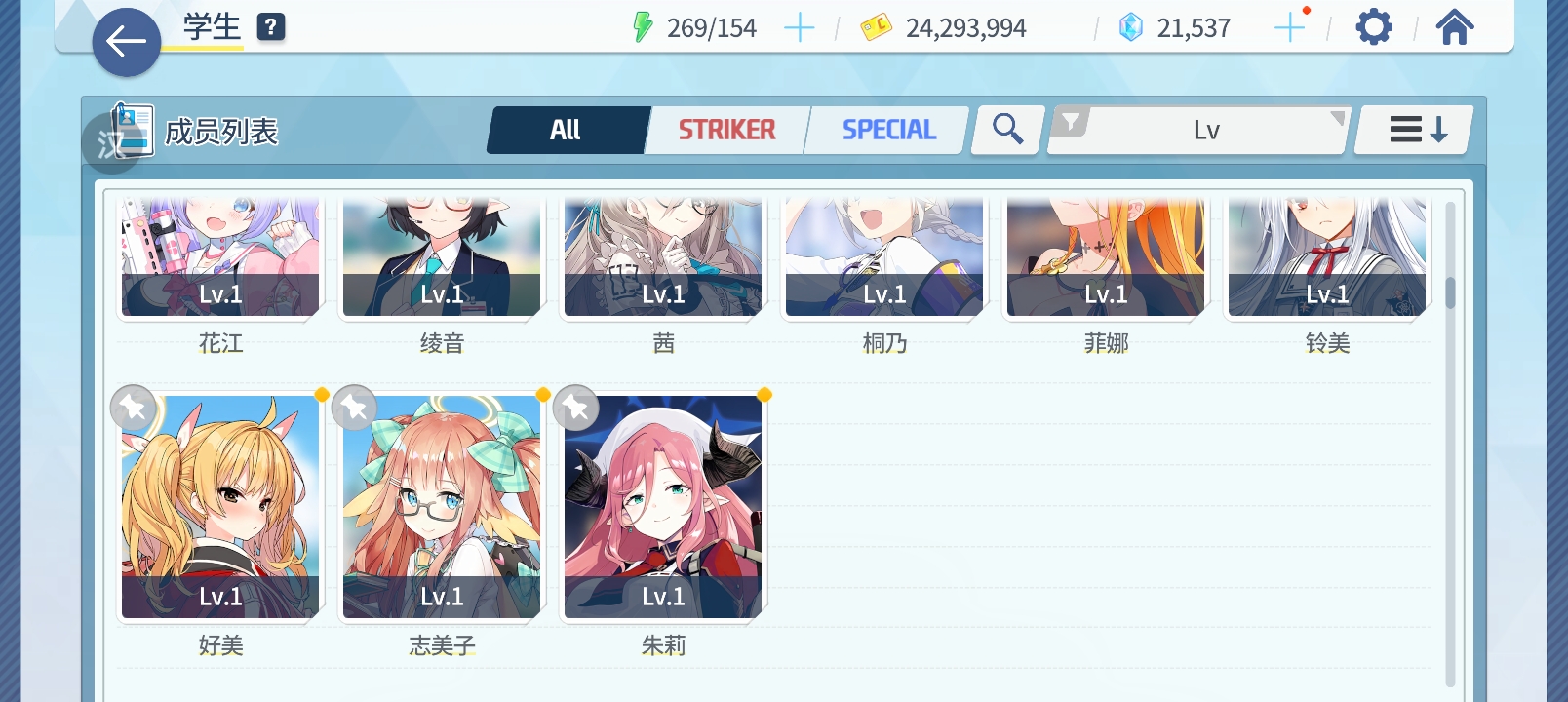The image size is (1568, 702).
Task: Switch to the STRIKER tab
Action: point(726,130)
